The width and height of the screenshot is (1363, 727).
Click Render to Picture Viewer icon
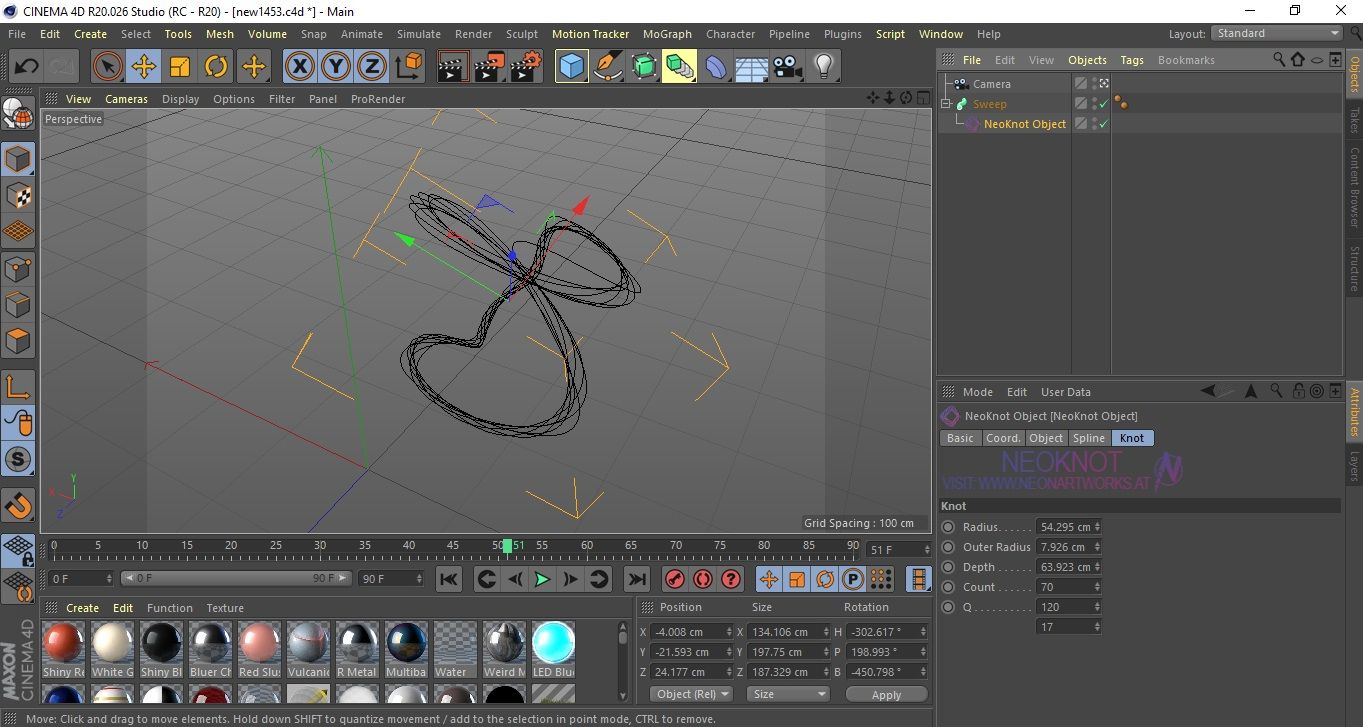pyautogui.click(x=489, y=67)
